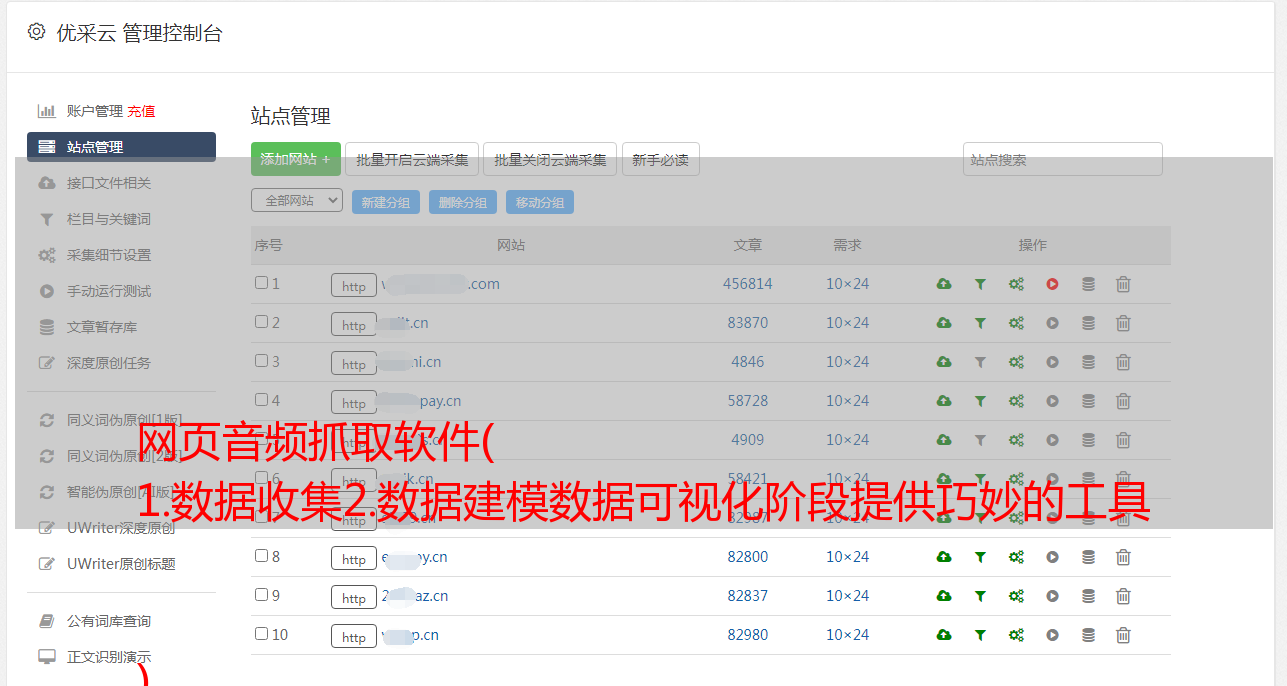This screenshot has width=1287, height=686.
Task: Click the http protocol box in row 2
Action: coord(354,325)
